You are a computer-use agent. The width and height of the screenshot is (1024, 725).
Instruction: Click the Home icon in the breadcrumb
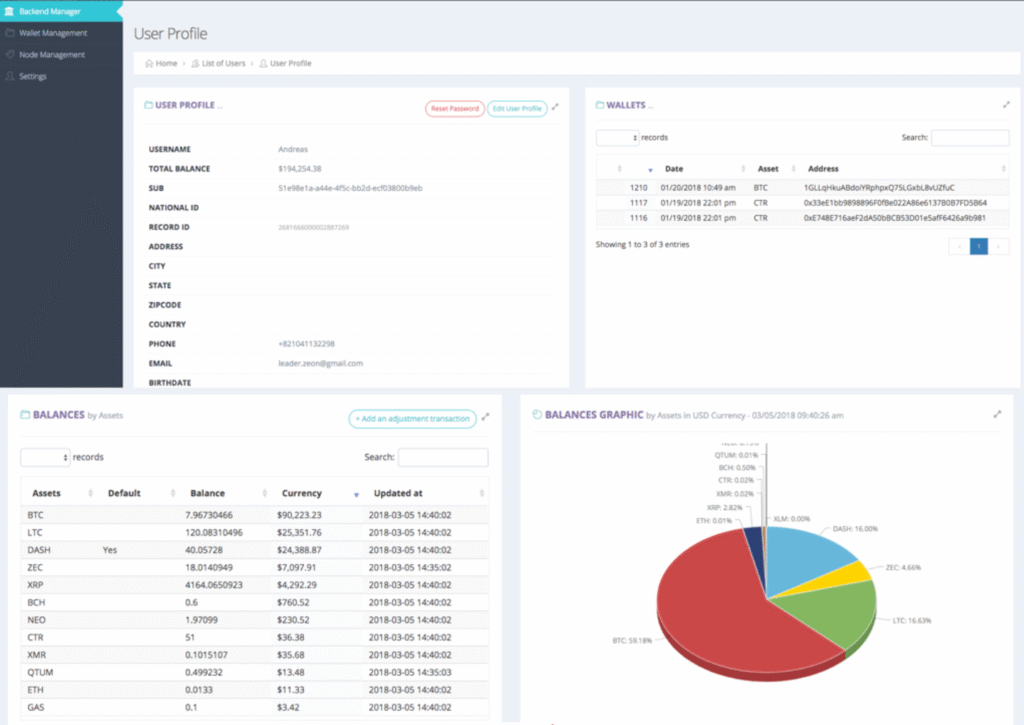148,63
